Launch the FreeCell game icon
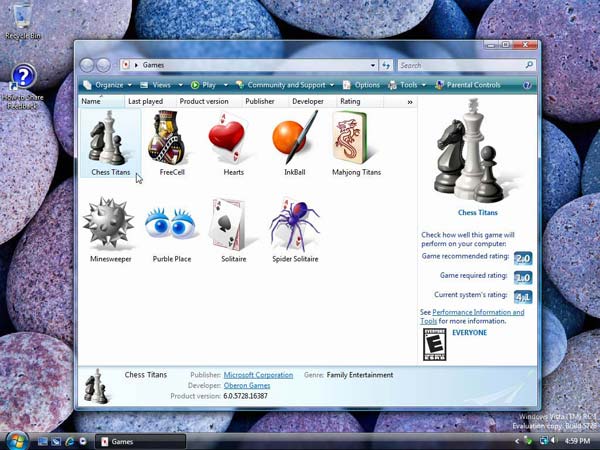 coord(171,140)
